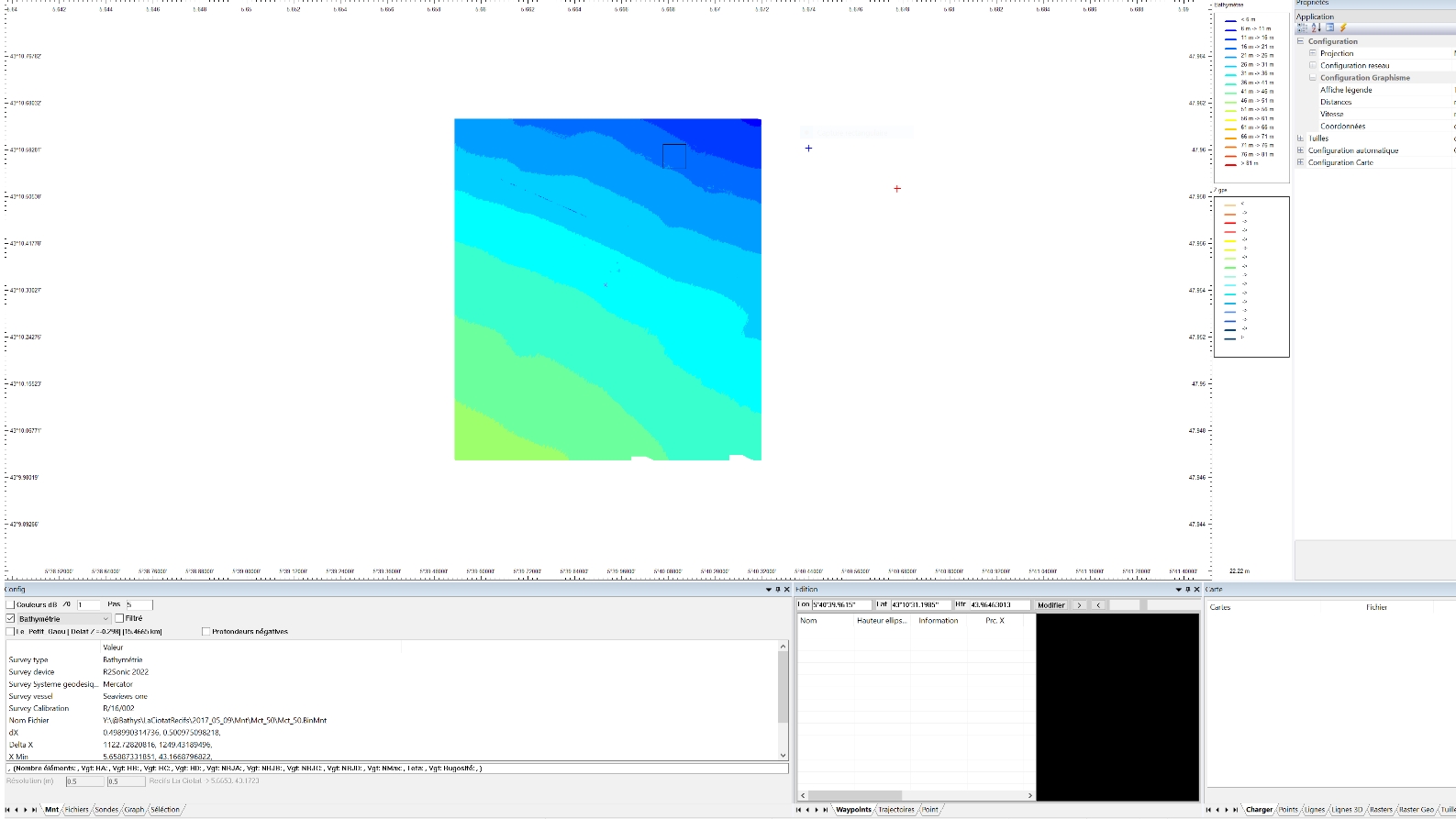Screen dimensions: 1456x819
Task: Close the Config panel
Action: tap(786, 590)
